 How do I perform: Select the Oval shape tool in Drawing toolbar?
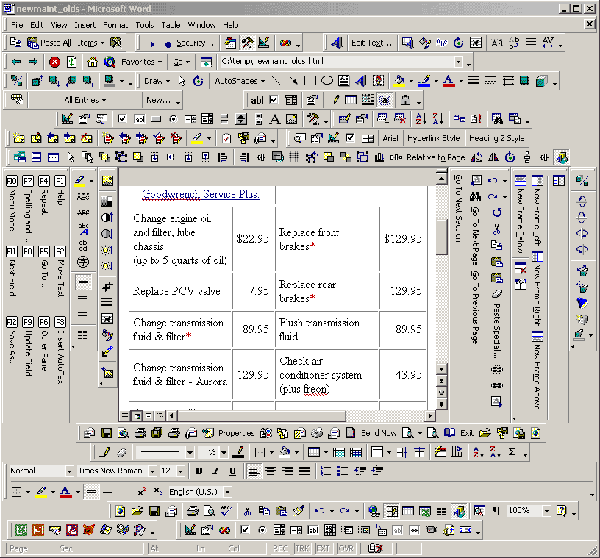pos(327,81)
